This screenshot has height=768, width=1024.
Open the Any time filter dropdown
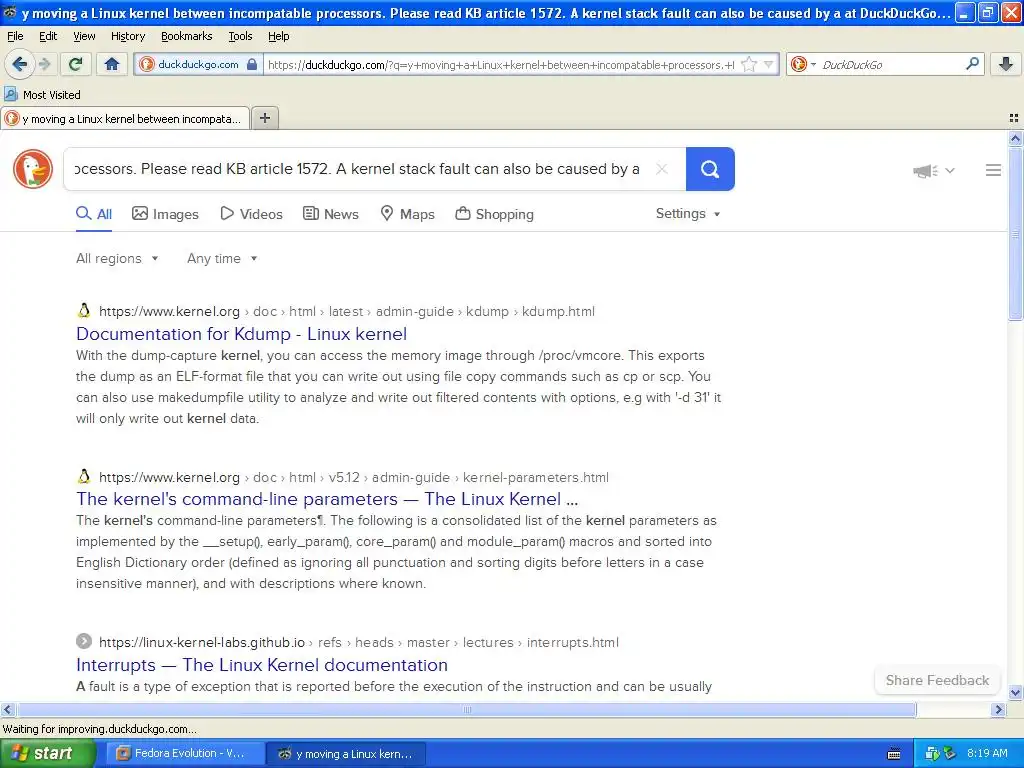coord(222,259)
